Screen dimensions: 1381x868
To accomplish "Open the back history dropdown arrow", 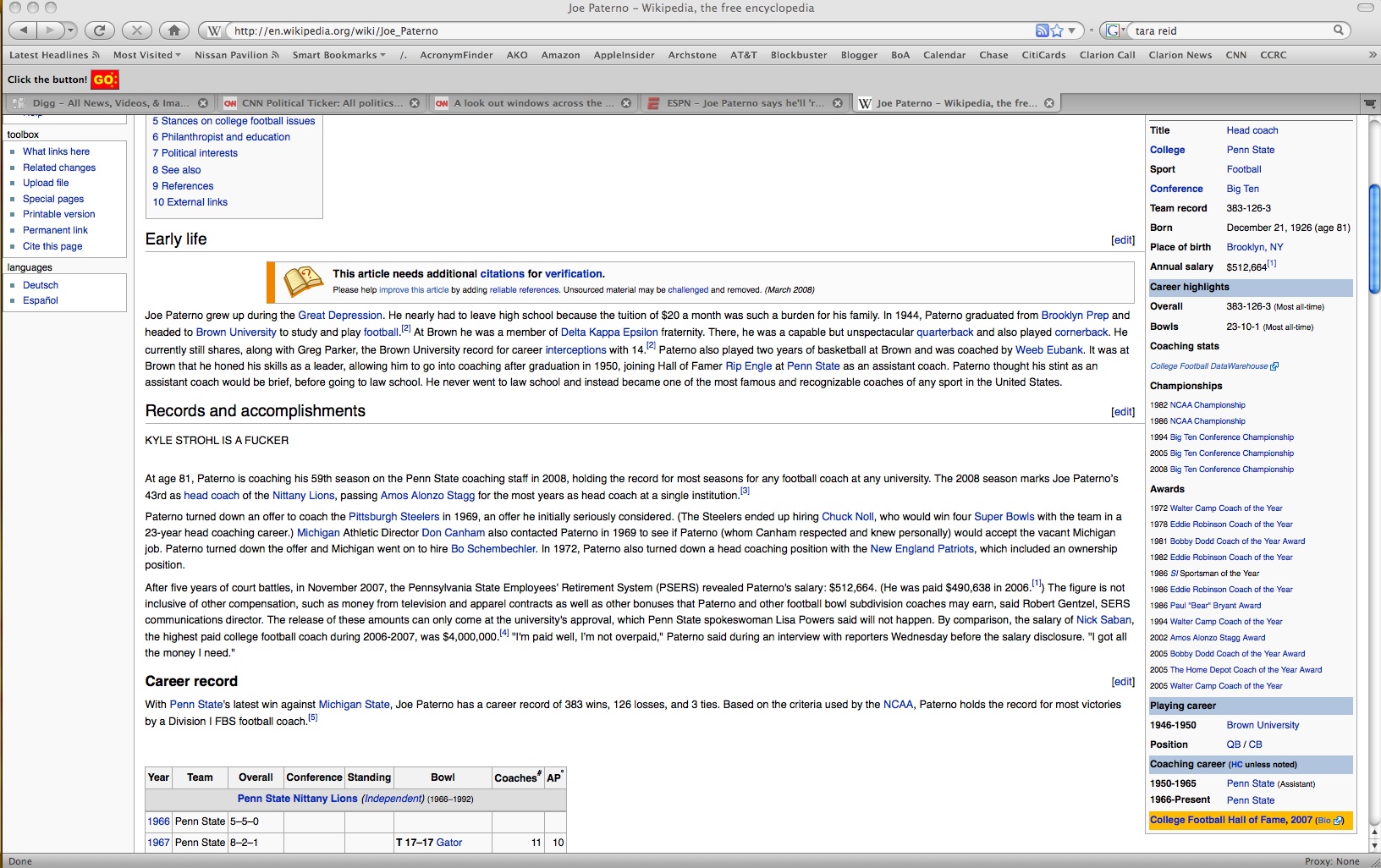I will (70, 30).
